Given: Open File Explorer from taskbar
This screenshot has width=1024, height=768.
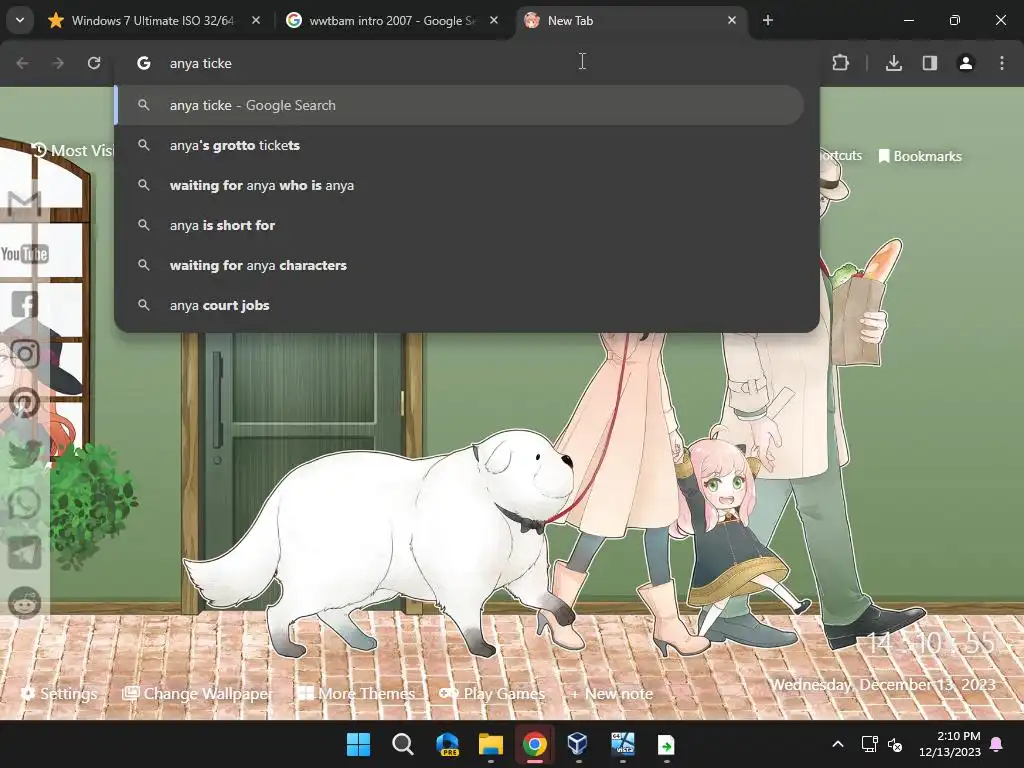Looking at the screenshot, I should click(491, 744).
